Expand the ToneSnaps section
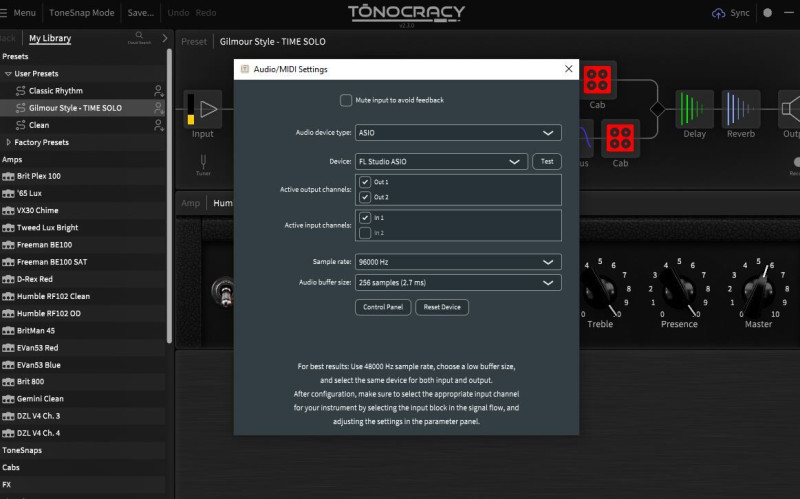The height and width of the screenshot is (499, 800). (22, 451)
